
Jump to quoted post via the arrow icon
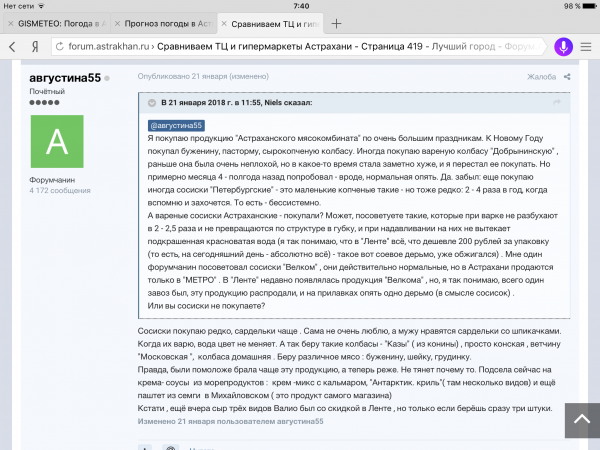click(x=557, y=102)
